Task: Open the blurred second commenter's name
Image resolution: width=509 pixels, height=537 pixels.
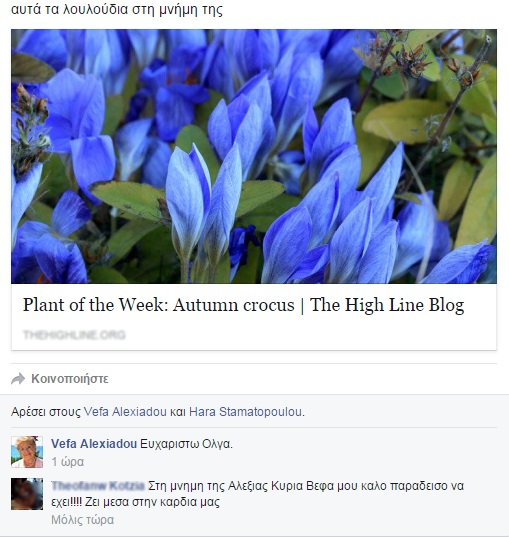Action: pyautogui.click(x=98, y=486)
